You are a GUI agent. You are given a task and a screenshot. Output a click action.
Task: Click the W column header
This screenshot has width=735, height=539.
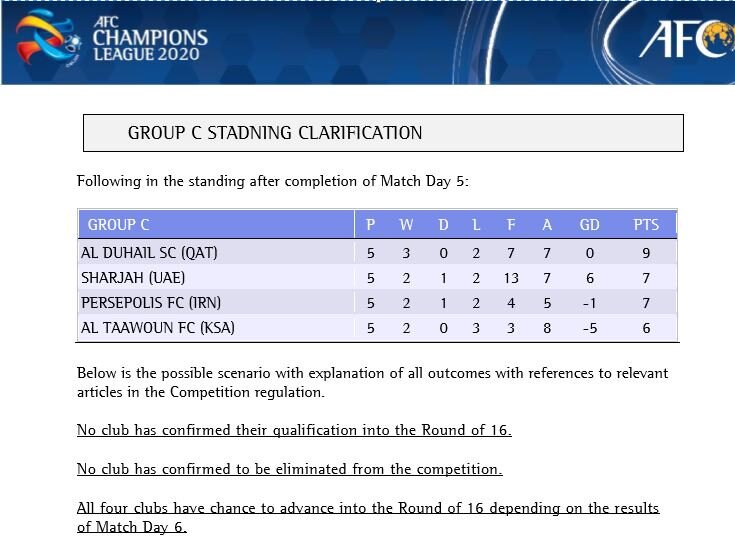406,225
